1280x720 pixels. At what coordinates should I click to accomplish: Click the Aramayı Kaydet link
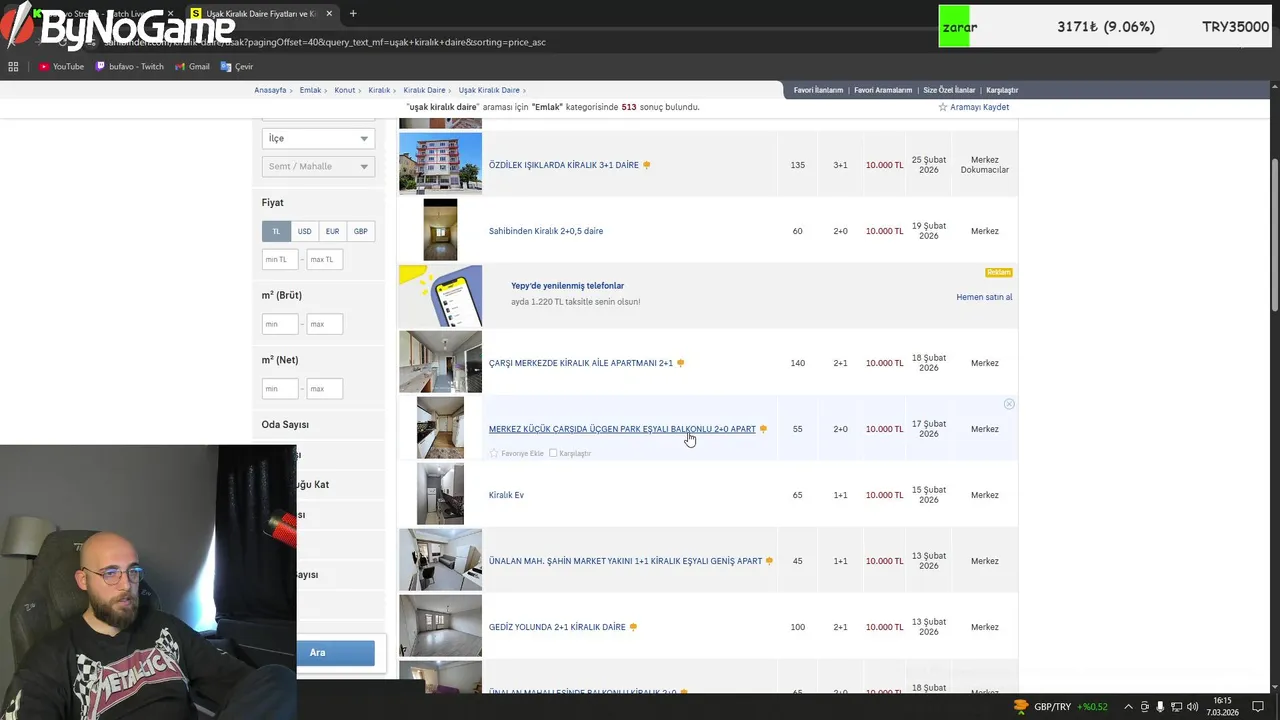pyautogui.click(x=979, y=107)
